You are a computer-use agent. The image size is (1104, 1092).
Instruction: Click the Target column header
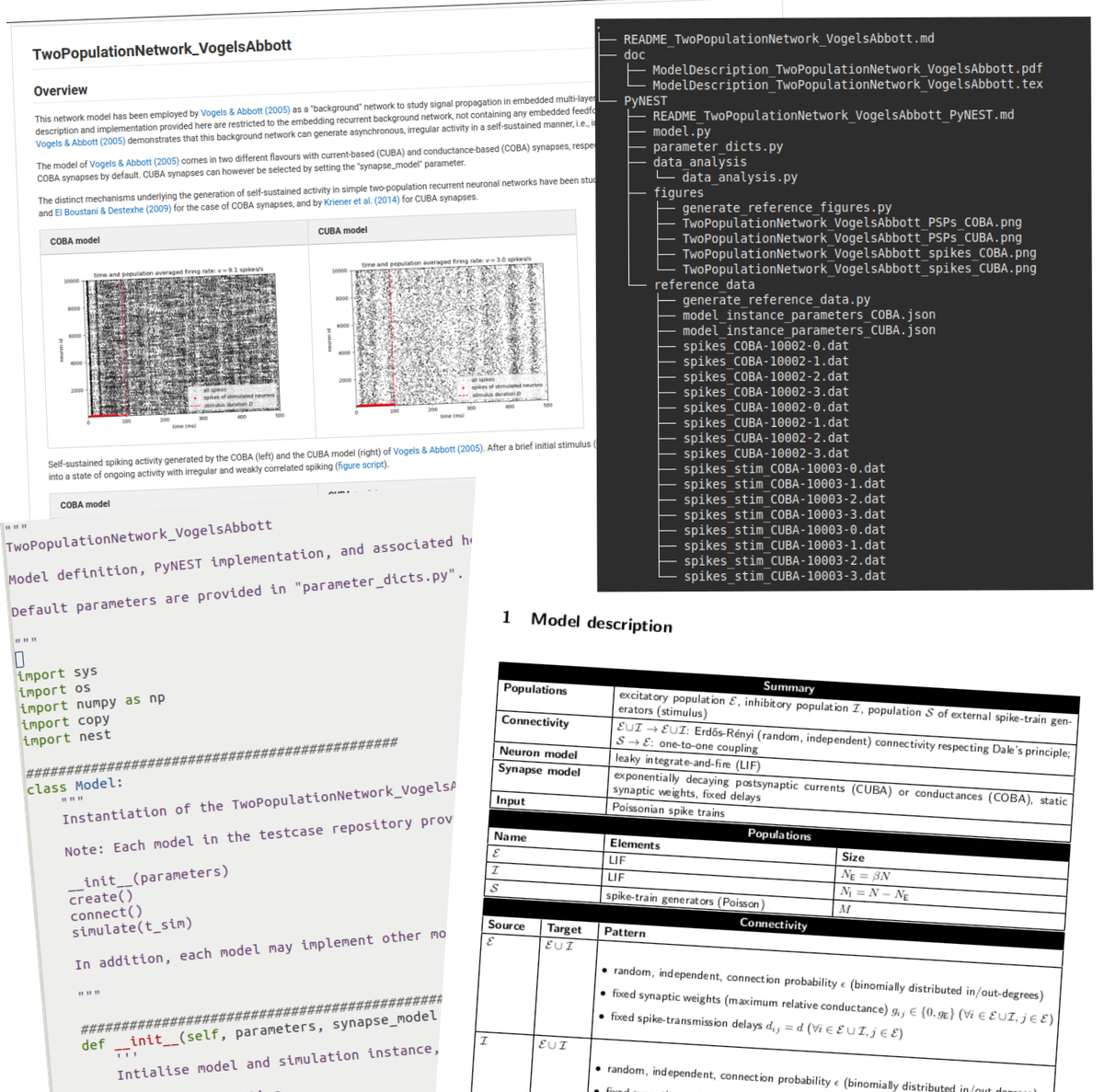click(564, 929)
